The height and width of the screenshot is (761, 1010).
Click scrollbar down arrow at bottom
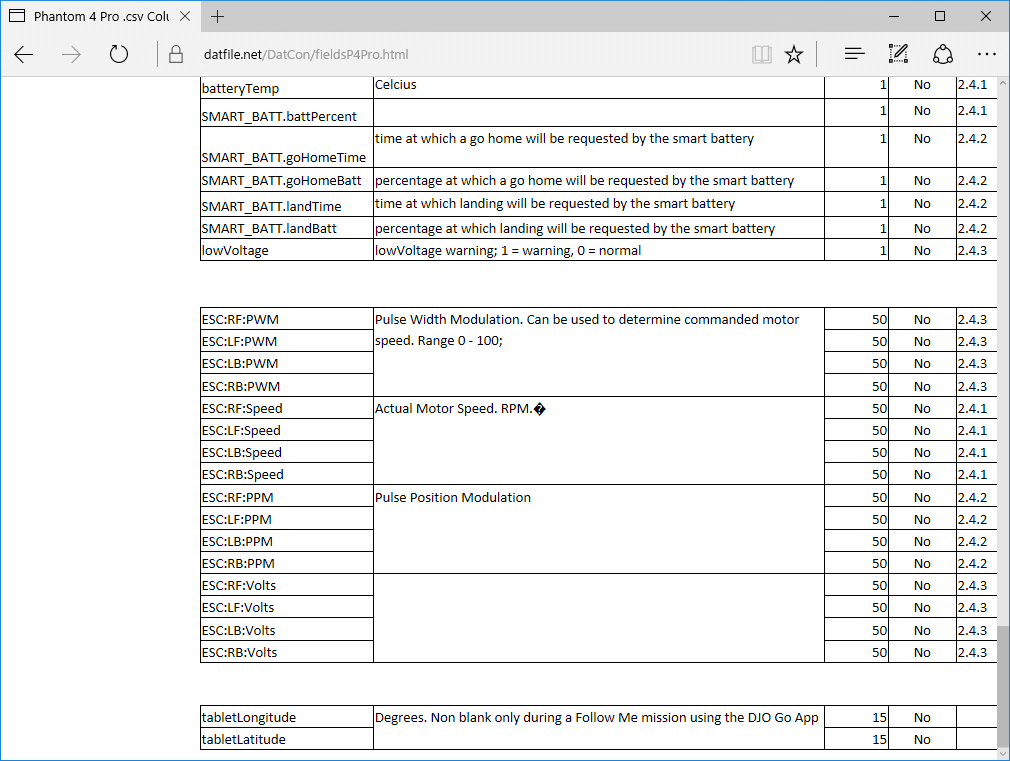pos(1003,752)
